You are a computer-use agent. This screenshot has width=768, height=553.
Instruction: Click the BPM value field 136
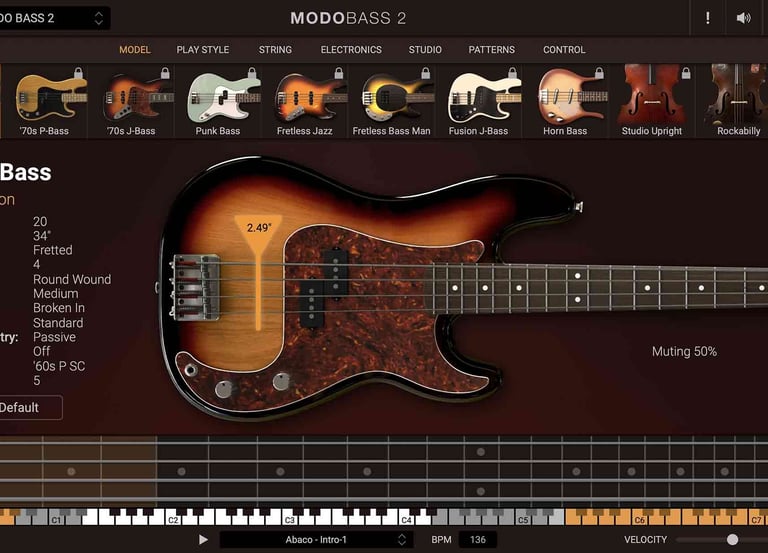[478, 539]
